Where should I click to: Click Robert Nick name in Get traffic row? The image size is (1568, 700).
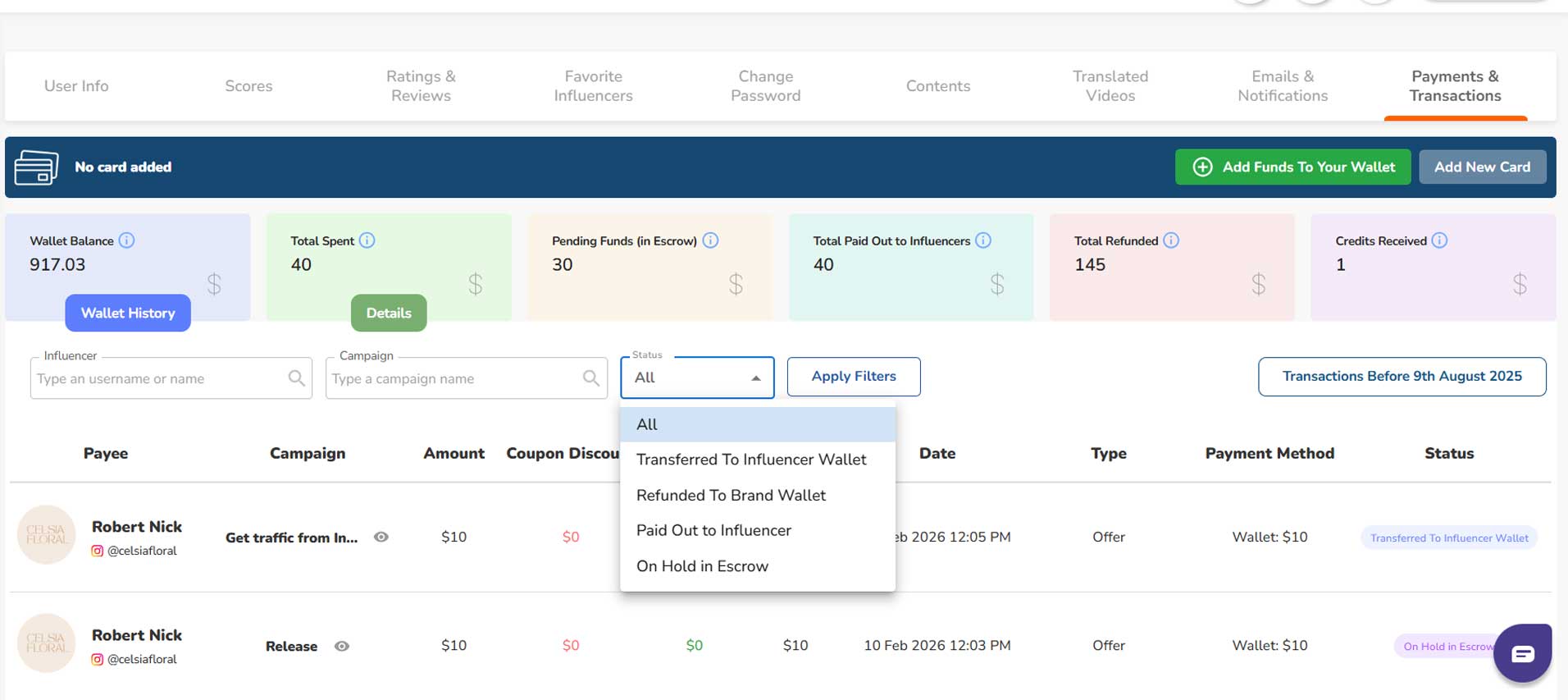137,527
